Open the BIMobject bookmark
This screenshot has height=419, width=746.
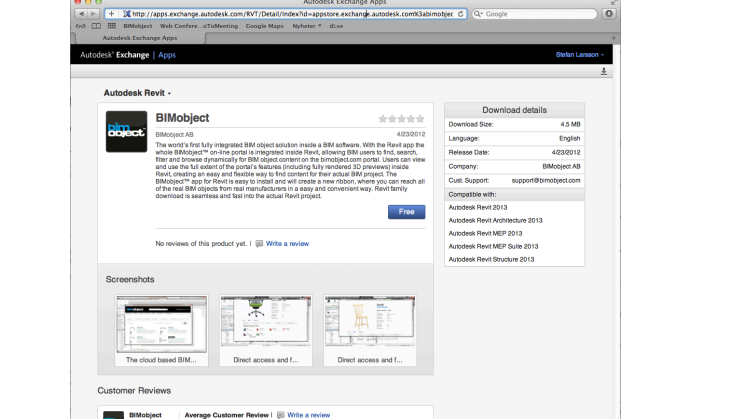[x=137, y=26]
